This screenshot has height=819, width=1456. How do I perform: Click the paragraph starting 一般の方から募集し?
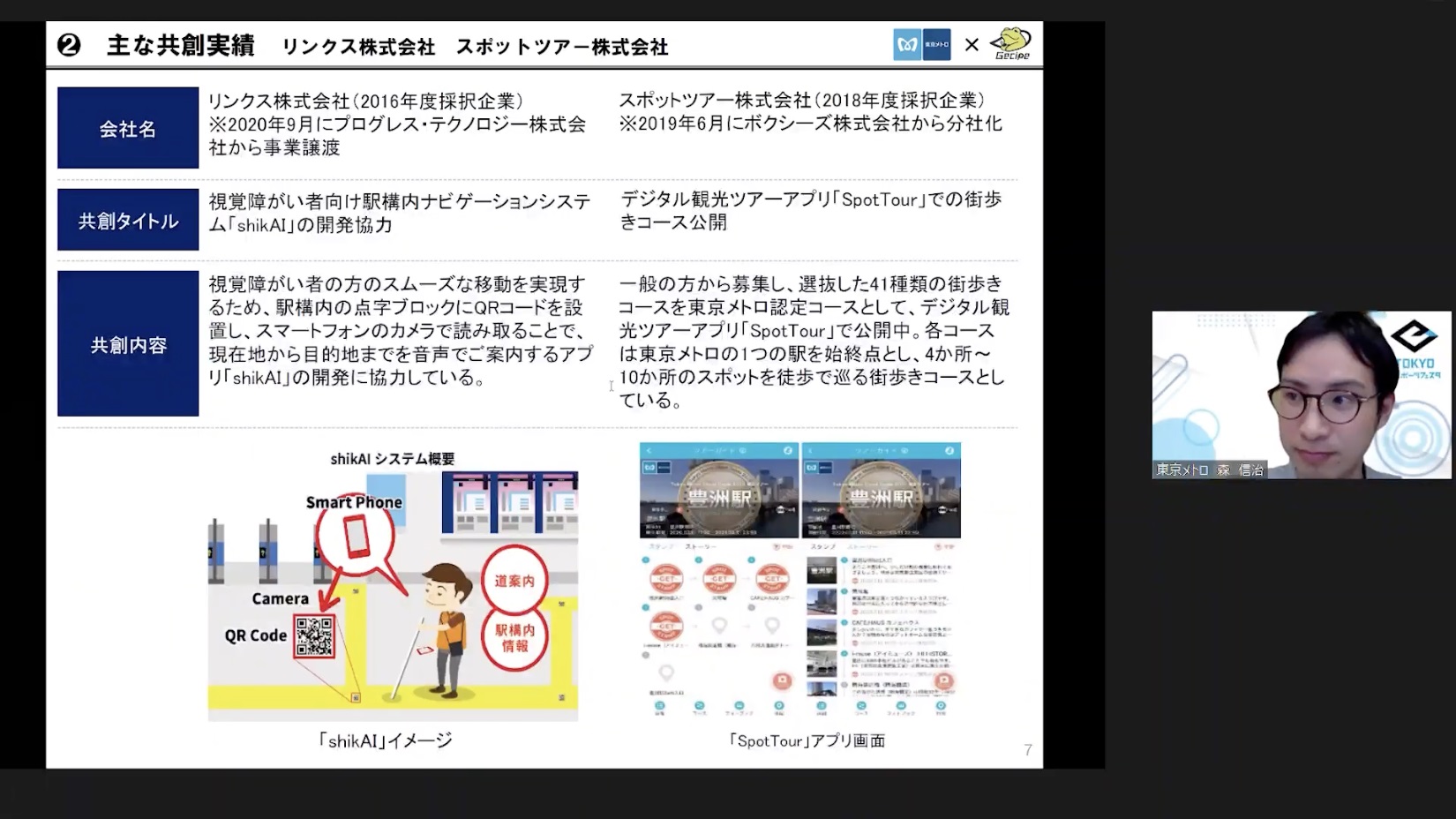click(814, 342)
